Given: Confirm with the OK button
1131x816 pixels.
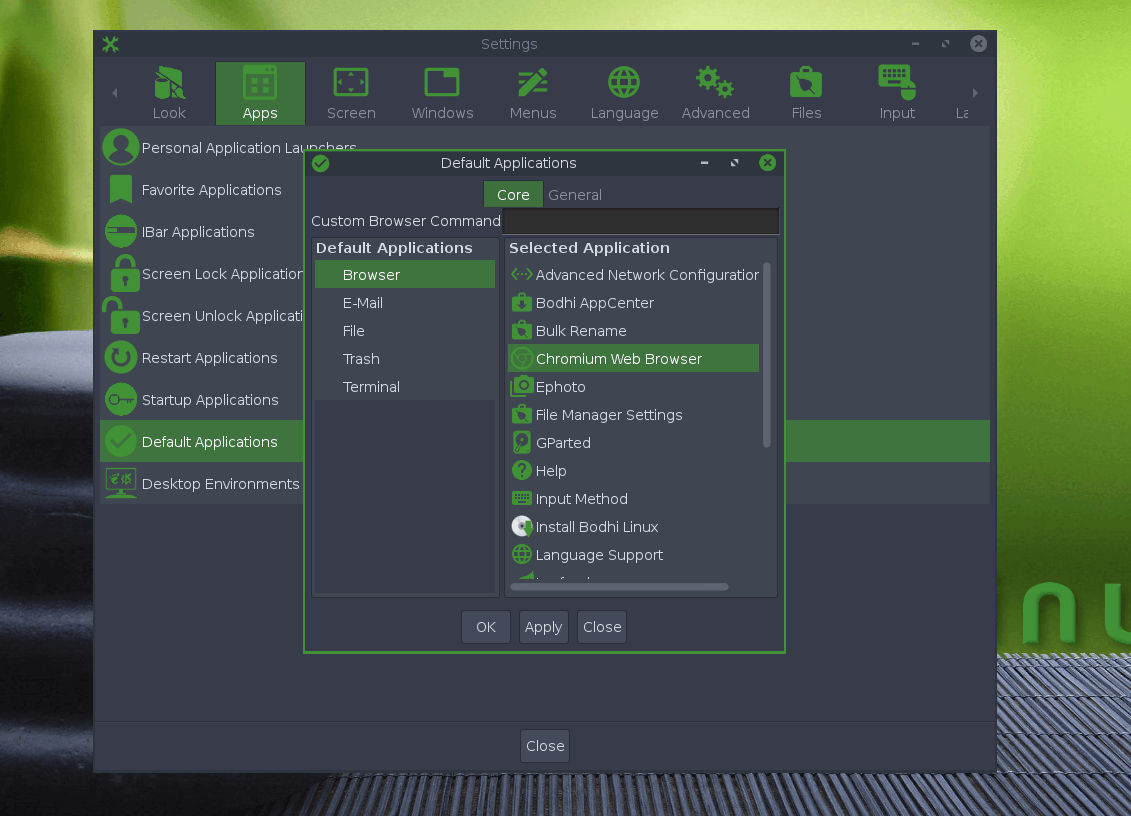Looking at the screenshot, I should pyautogui.click(x=486, y=627).
